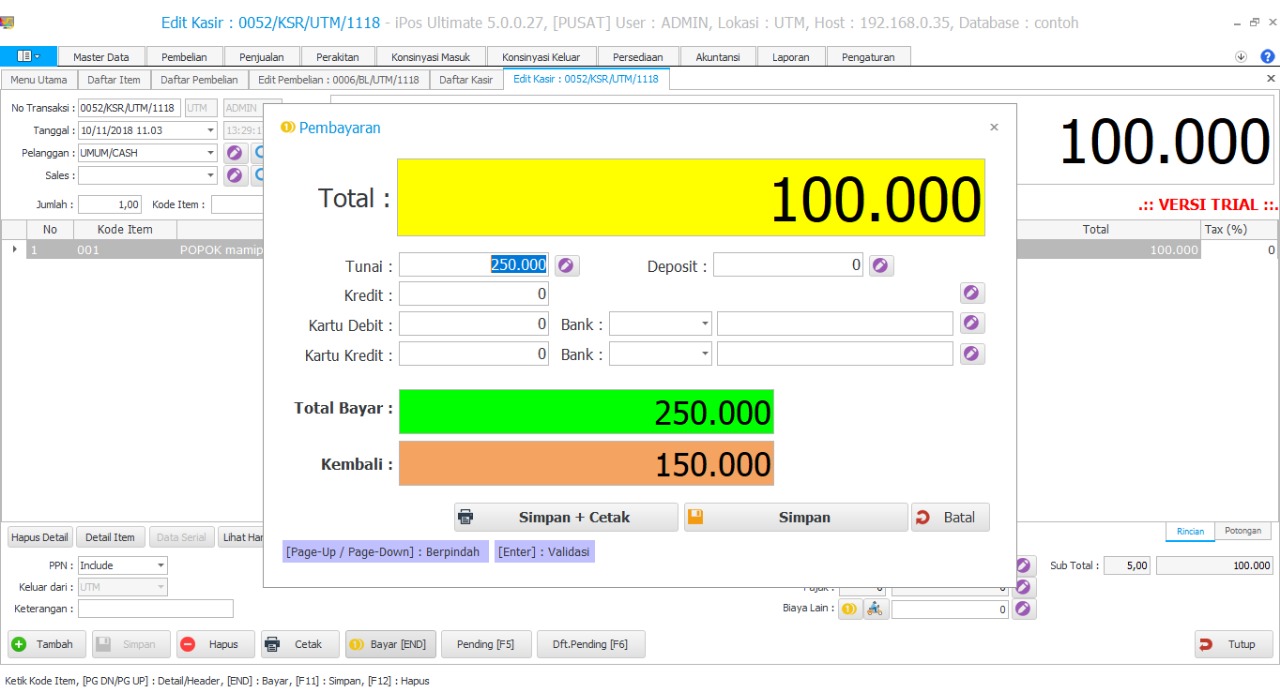Expand the Pelanggan combo box
The height and width of the screenshot is (692, 1280).
pyautogui.click(x=210, y=153)
